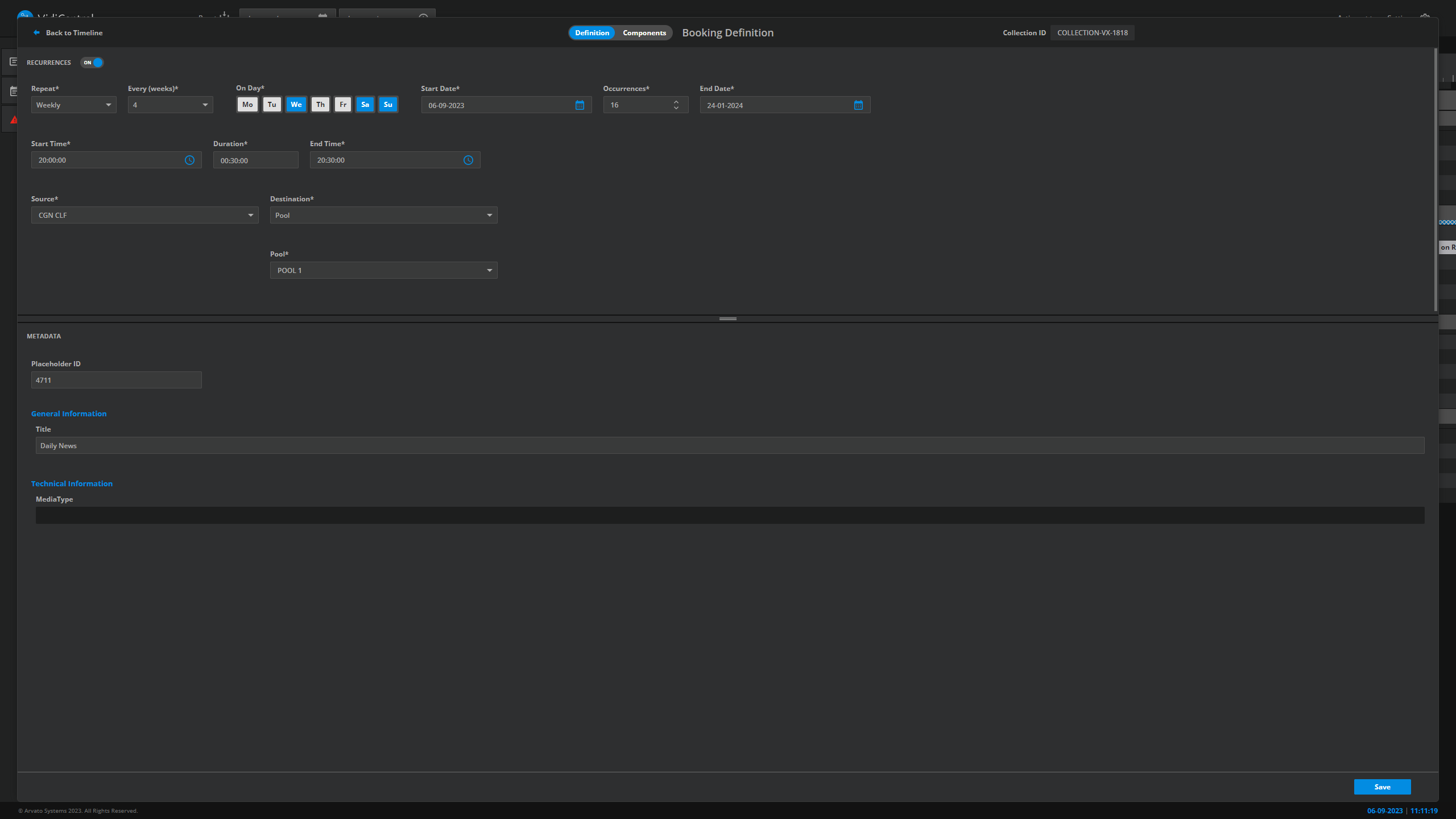
Task: Click the empty MediaType field
Action: 730,515
